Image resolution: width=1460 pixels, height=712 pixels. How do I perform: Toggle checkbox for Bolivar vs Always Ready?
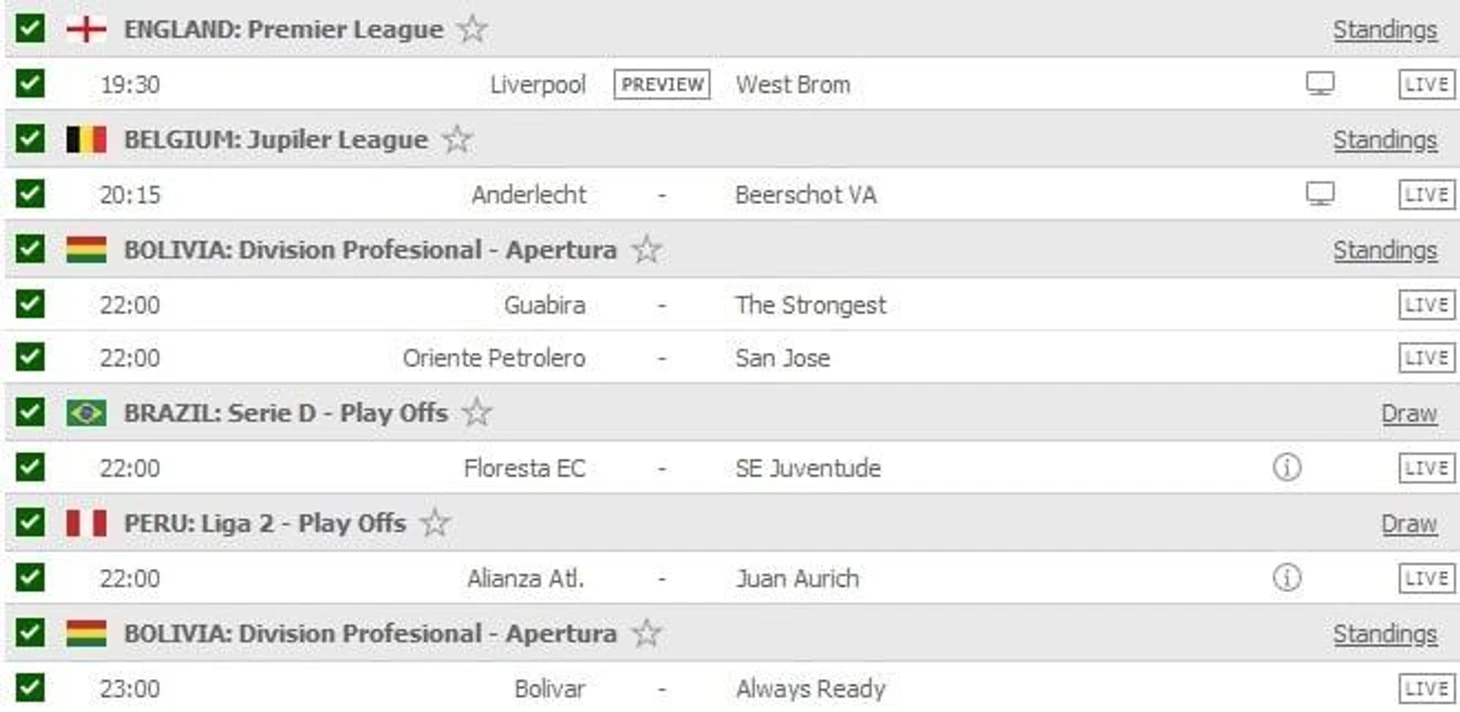[x=30, y=687]
